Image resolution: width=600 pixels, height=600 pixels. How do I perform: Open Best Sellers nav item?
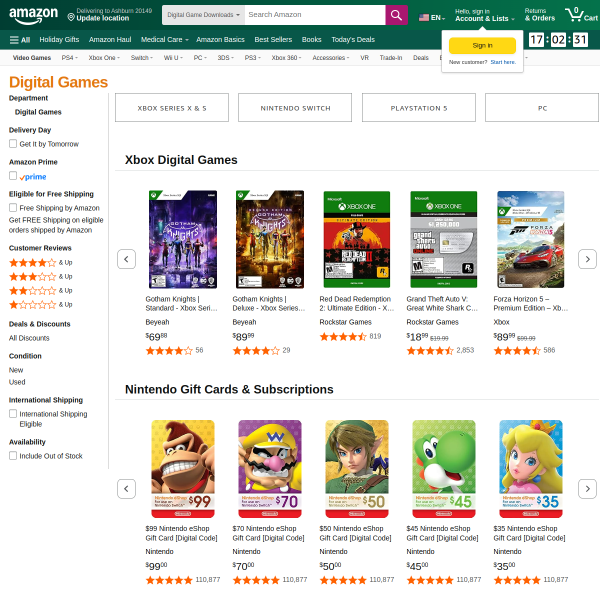tap(273, 40)
